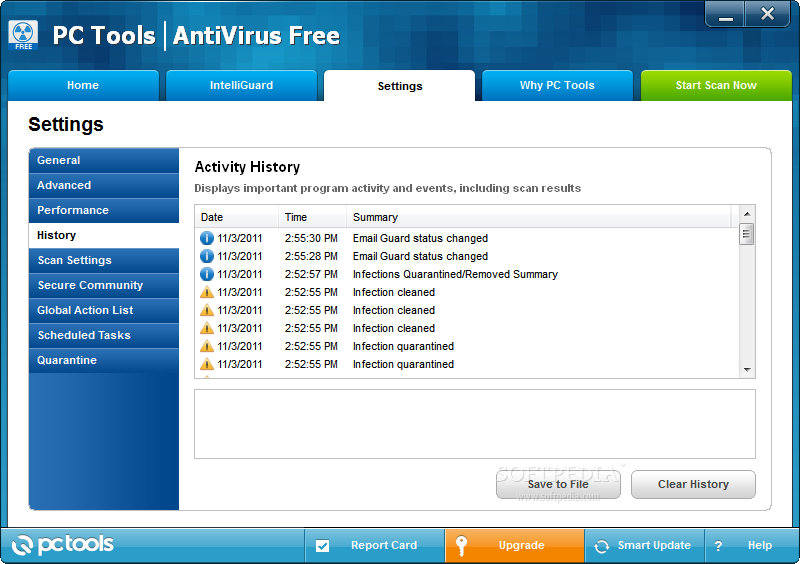Sort history by Summary column header

click(539, 217)
